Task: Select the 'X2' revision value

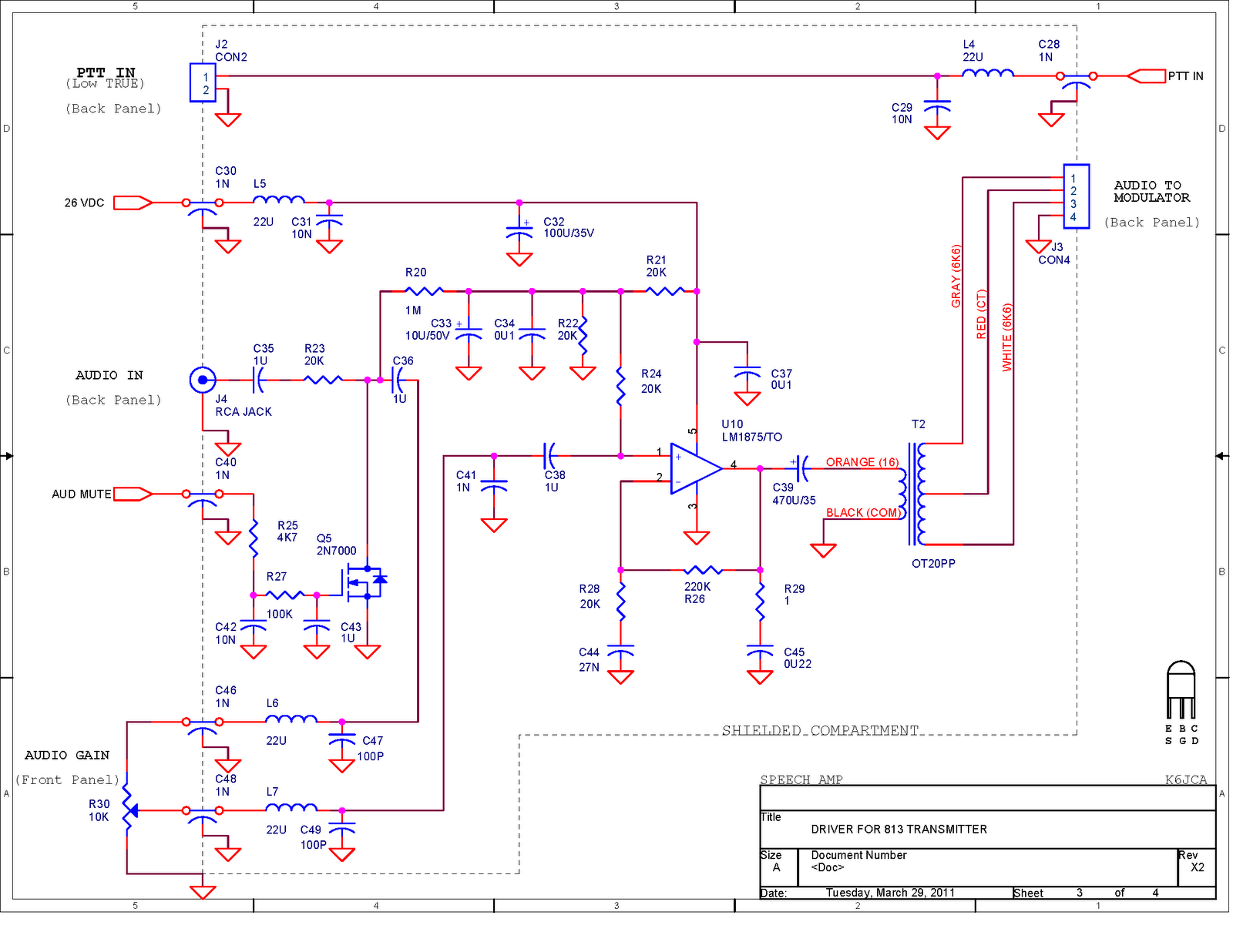Action: click(x=1198, y=867)
